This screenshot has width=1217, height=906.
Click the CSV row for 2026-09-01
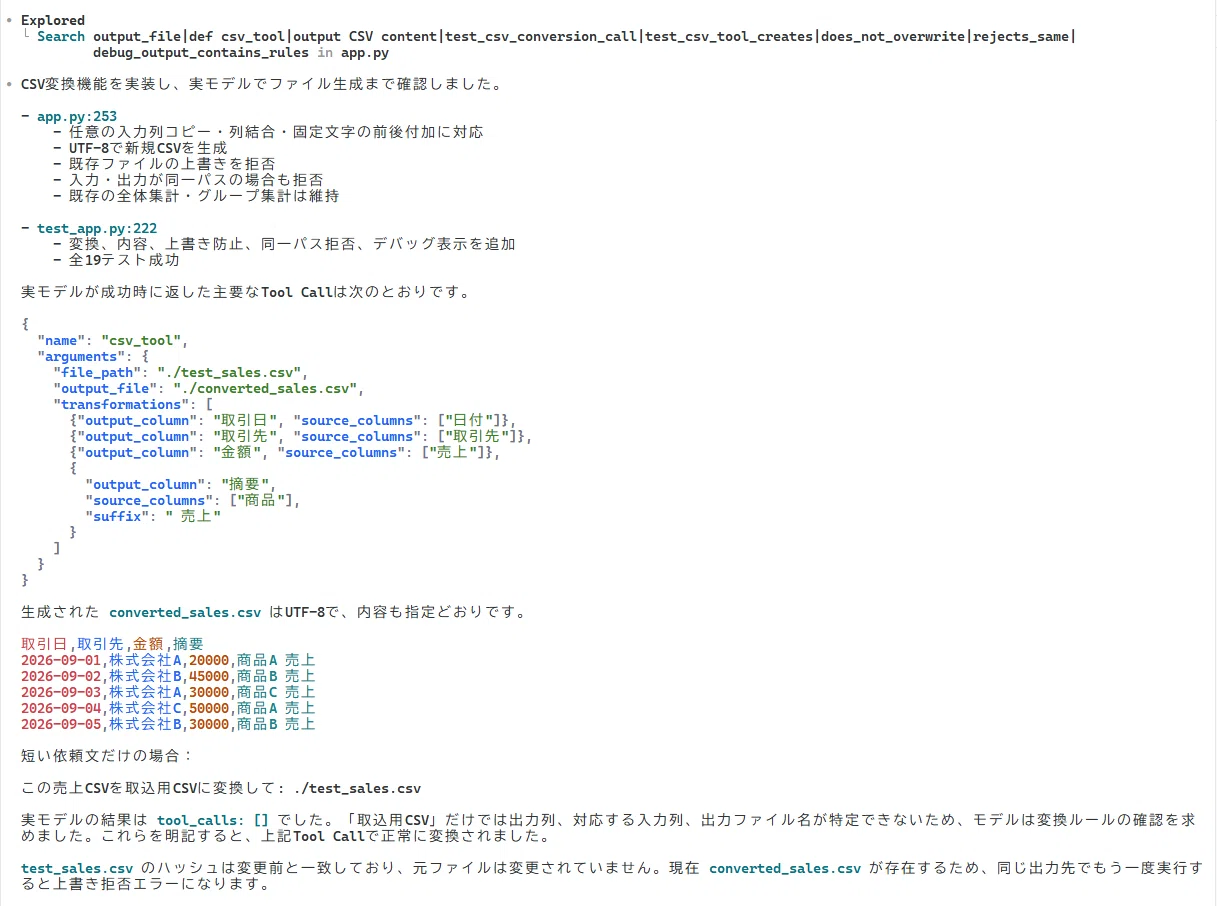[168, 660]
